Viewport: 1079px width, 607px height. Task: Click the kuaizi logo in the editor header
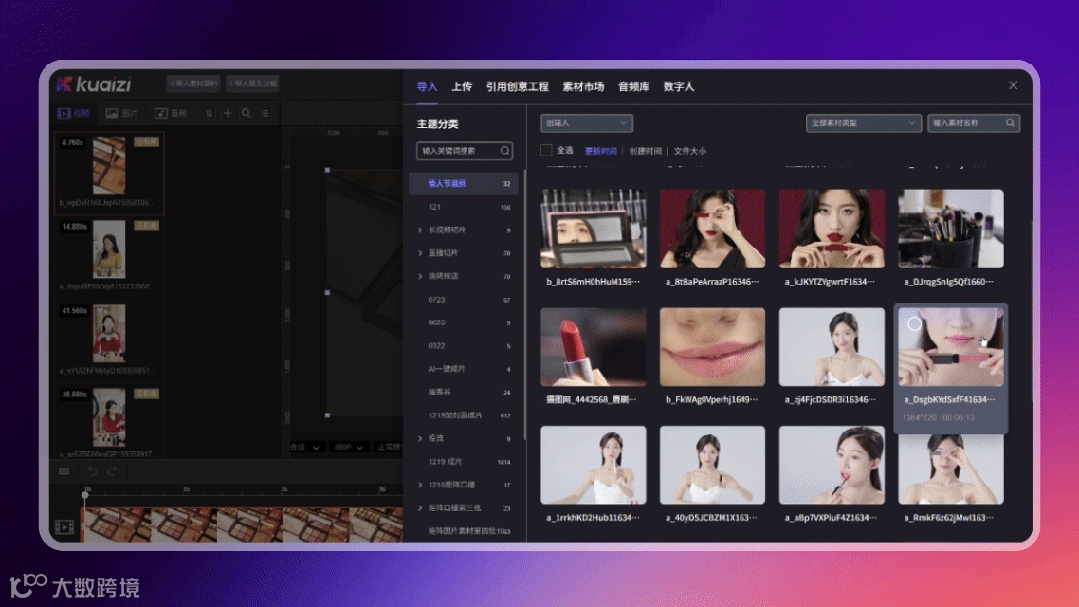coord(94,85)
